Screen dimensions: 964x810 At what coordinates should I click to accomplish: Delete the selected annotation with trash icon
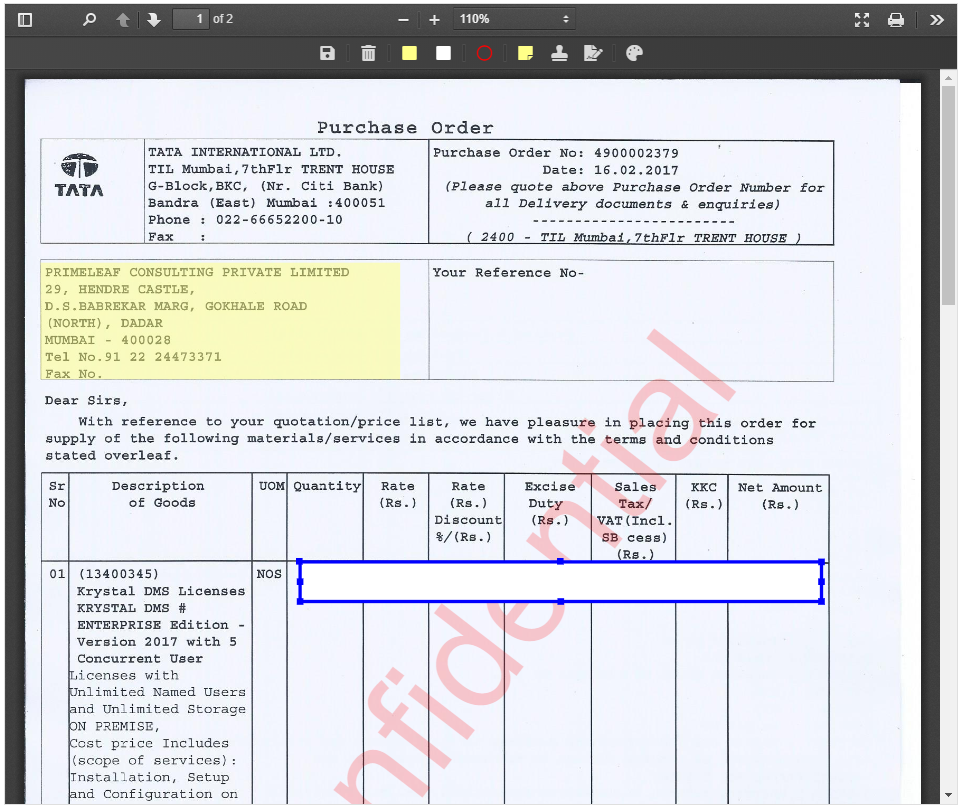[368, 53]
